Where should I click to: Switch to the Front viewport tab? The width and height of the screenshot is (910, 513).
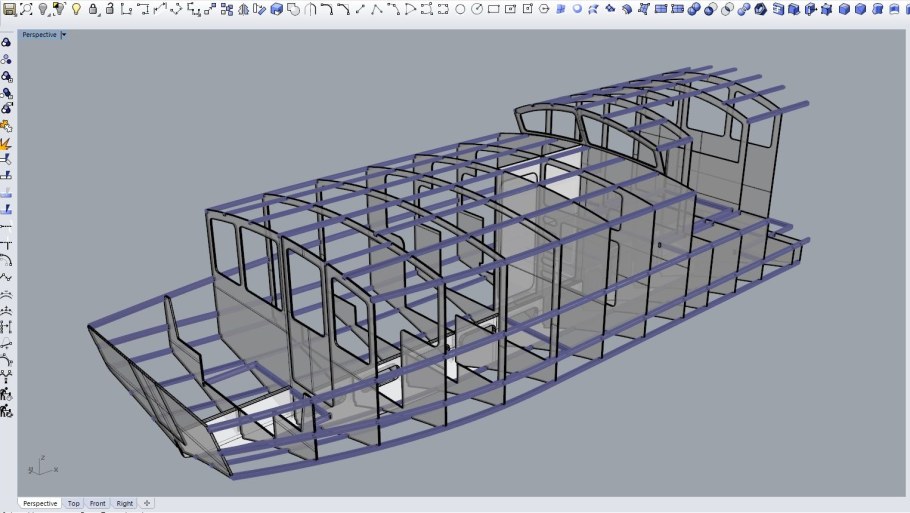pyautogui.click(x=97, y=503)
